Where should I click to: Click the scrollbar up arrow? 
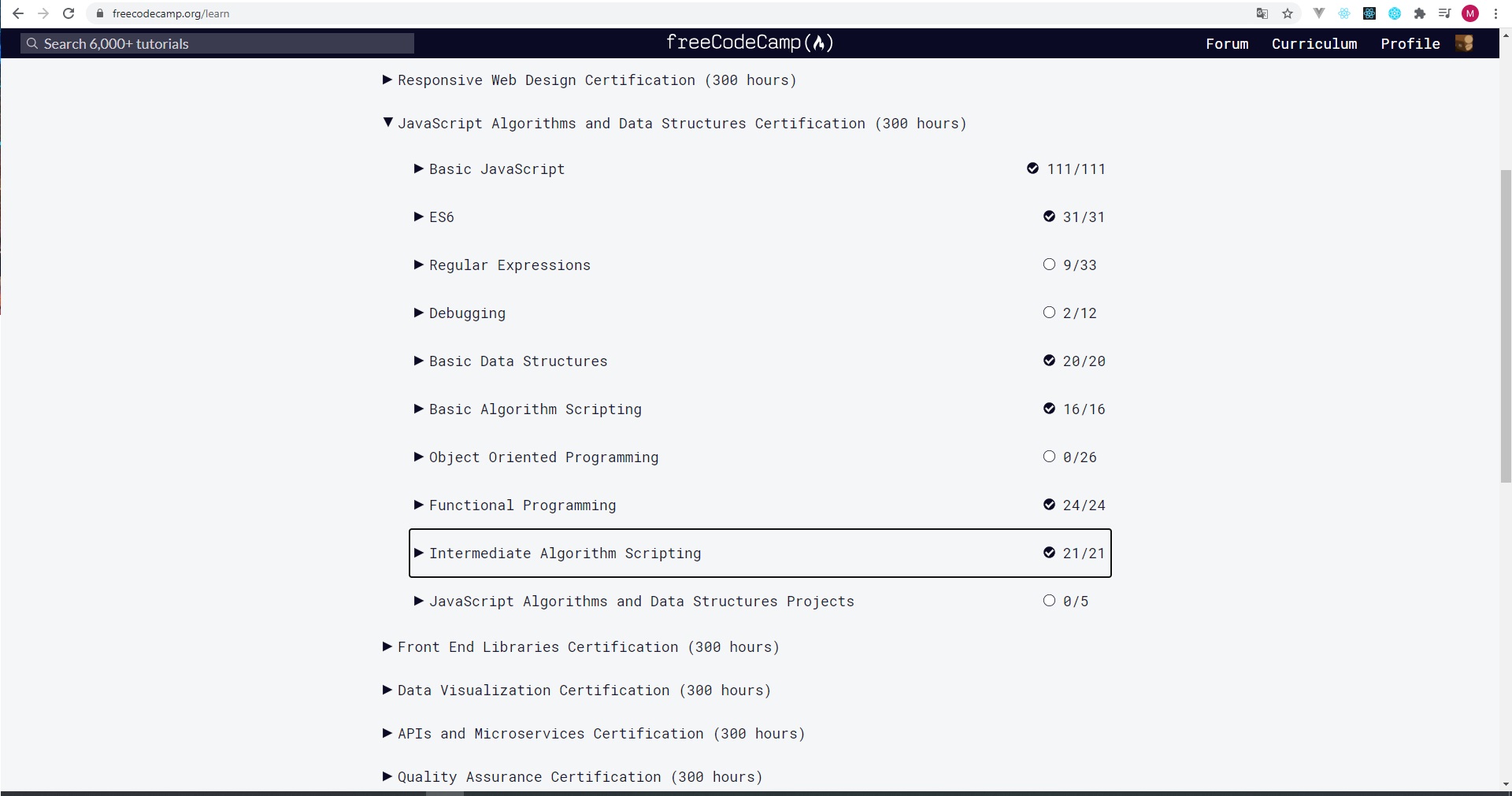tap(1506, 35)
